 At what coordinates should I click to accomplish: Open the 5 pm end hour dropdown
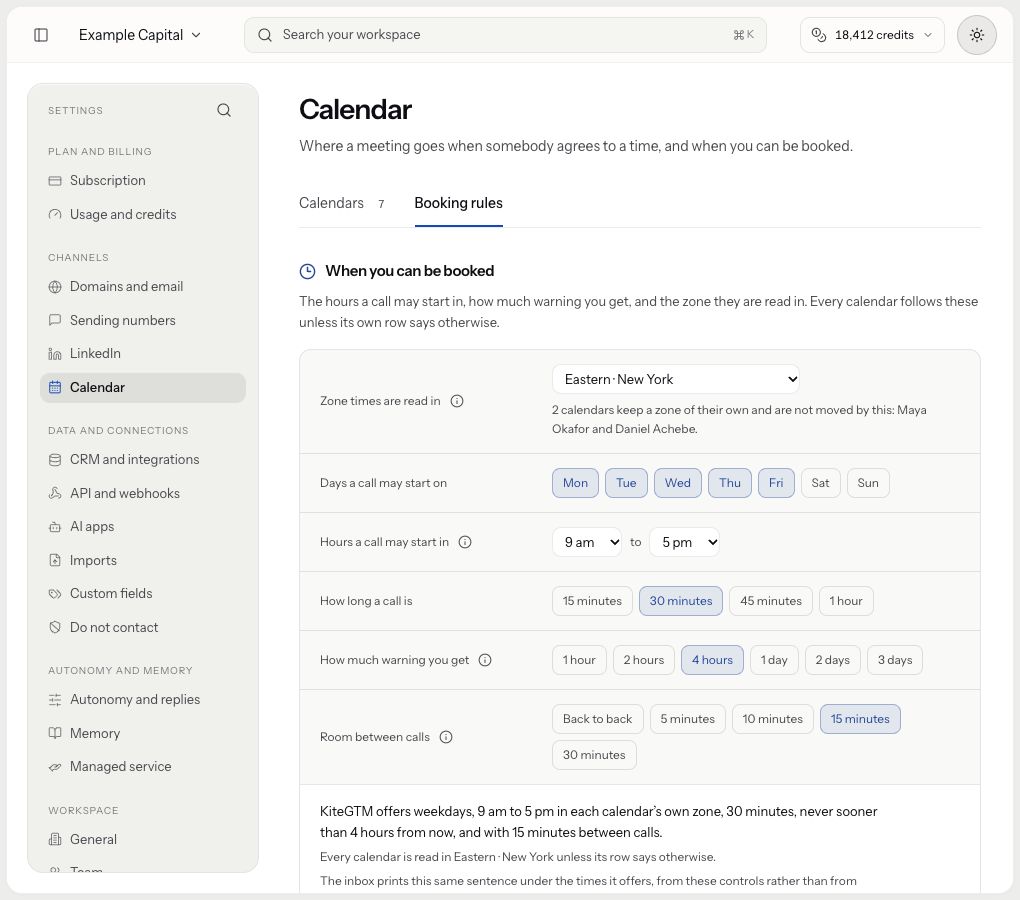[x=684, y=542]
